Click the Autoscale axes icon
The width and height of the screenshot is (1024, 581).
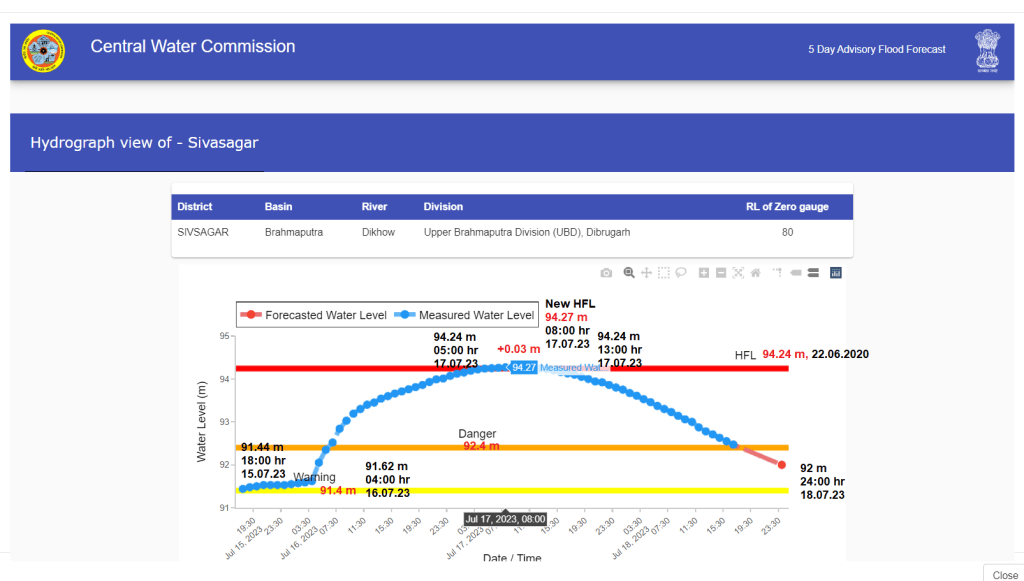(738, 273)
